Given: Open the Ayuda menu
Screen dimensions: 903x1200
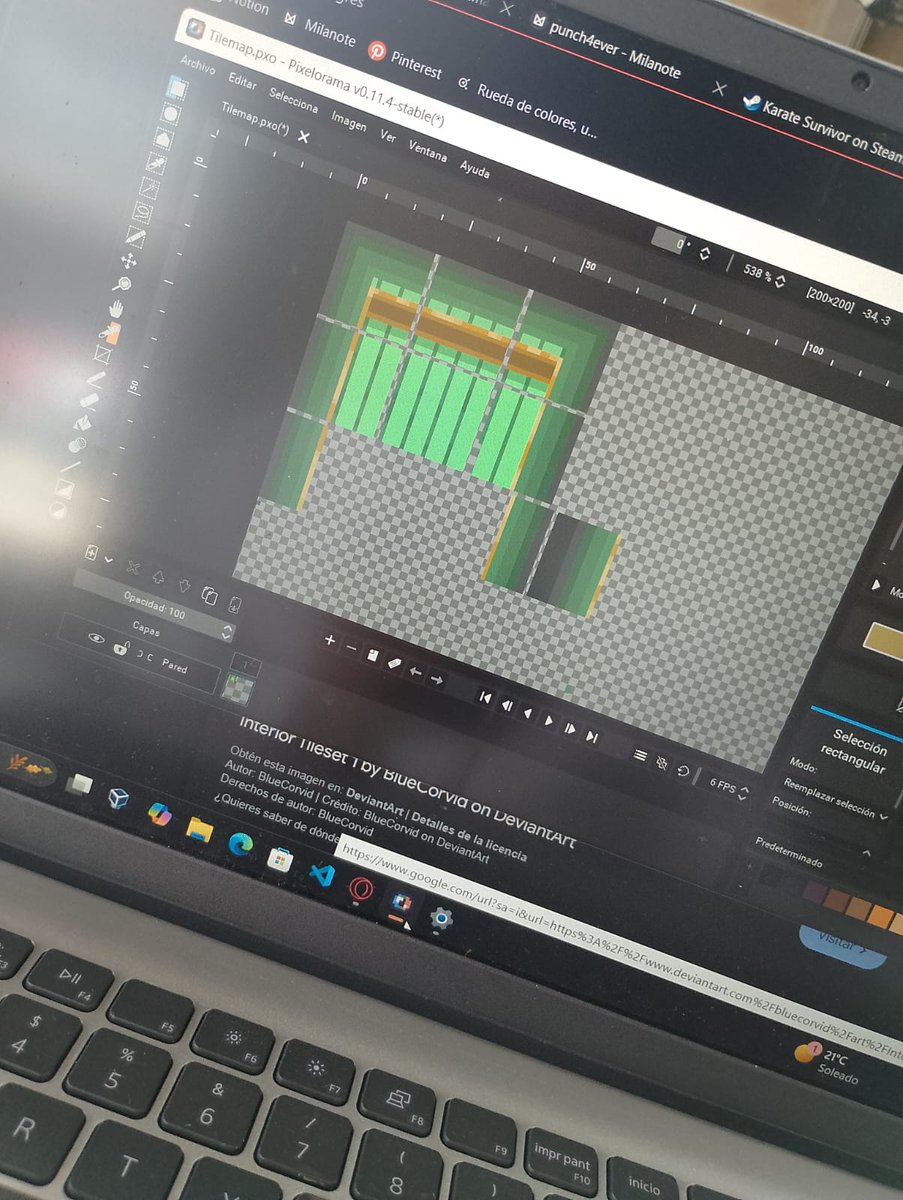Looking at the screenshot, I should pyautogui.click(x=474, y=170).
